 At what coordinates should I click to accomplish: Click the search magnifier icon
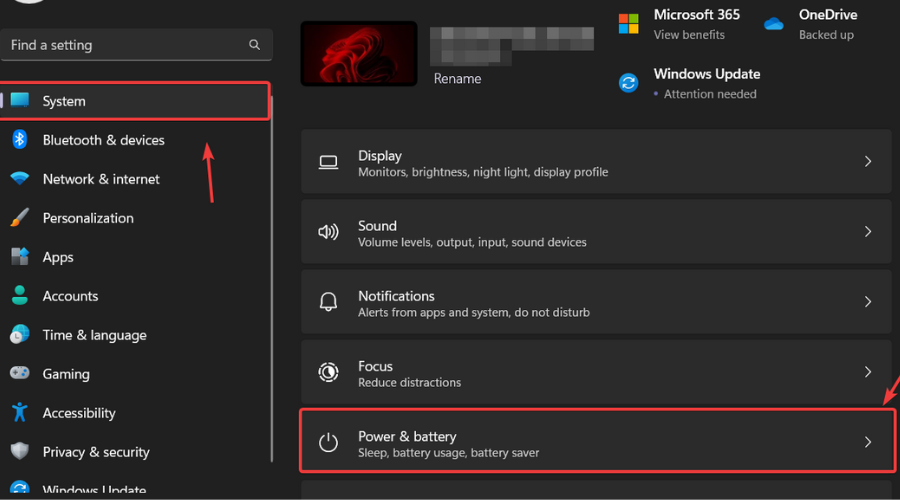click(x=255, y=45)
